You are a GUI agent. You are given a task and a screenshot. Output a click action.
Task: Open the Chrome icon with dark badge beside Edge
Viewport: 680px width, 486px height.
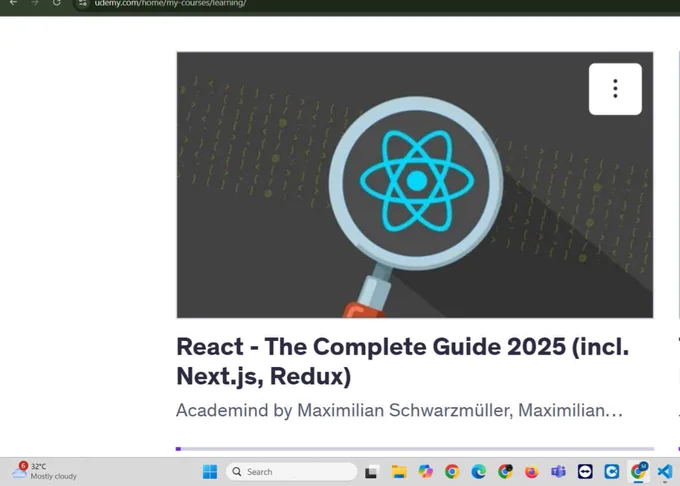tap(505, 472)
